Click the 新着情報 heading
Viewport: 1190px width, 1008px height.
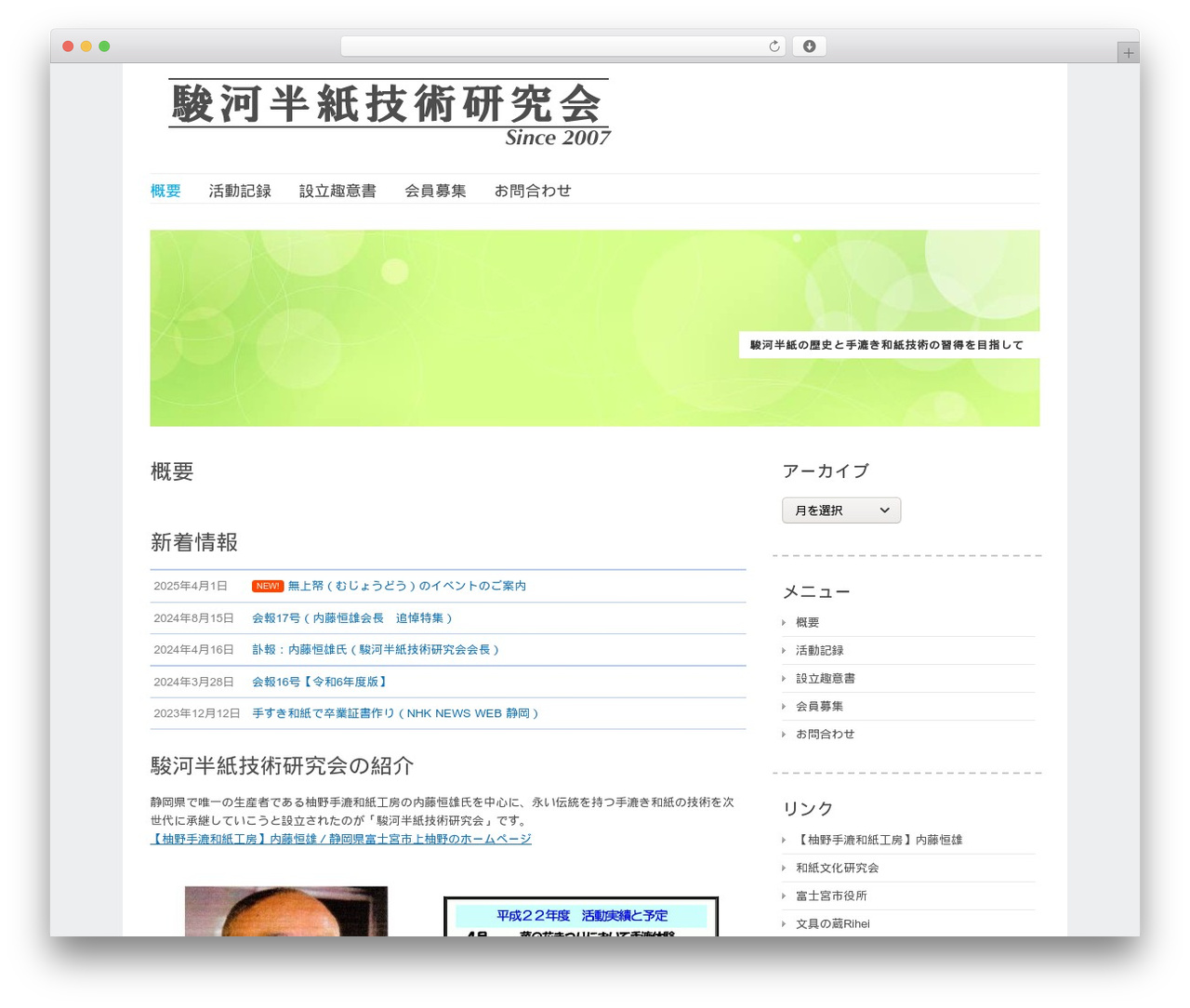click(194, 542)
